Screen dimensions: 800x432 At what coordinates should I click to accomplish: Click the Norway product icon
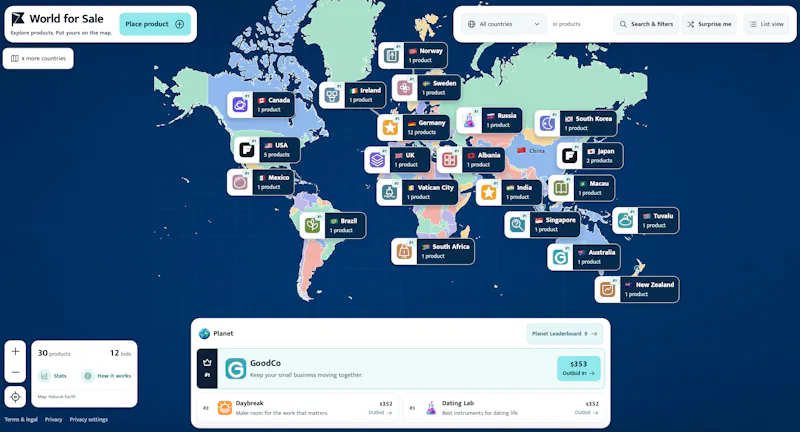(391, 55)
